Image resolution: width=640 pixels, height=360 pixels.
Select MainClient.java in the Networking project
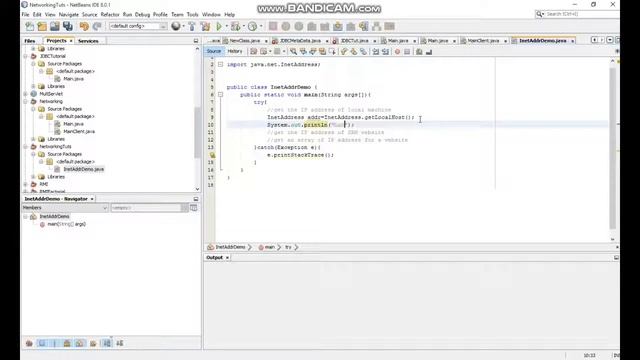79,131
